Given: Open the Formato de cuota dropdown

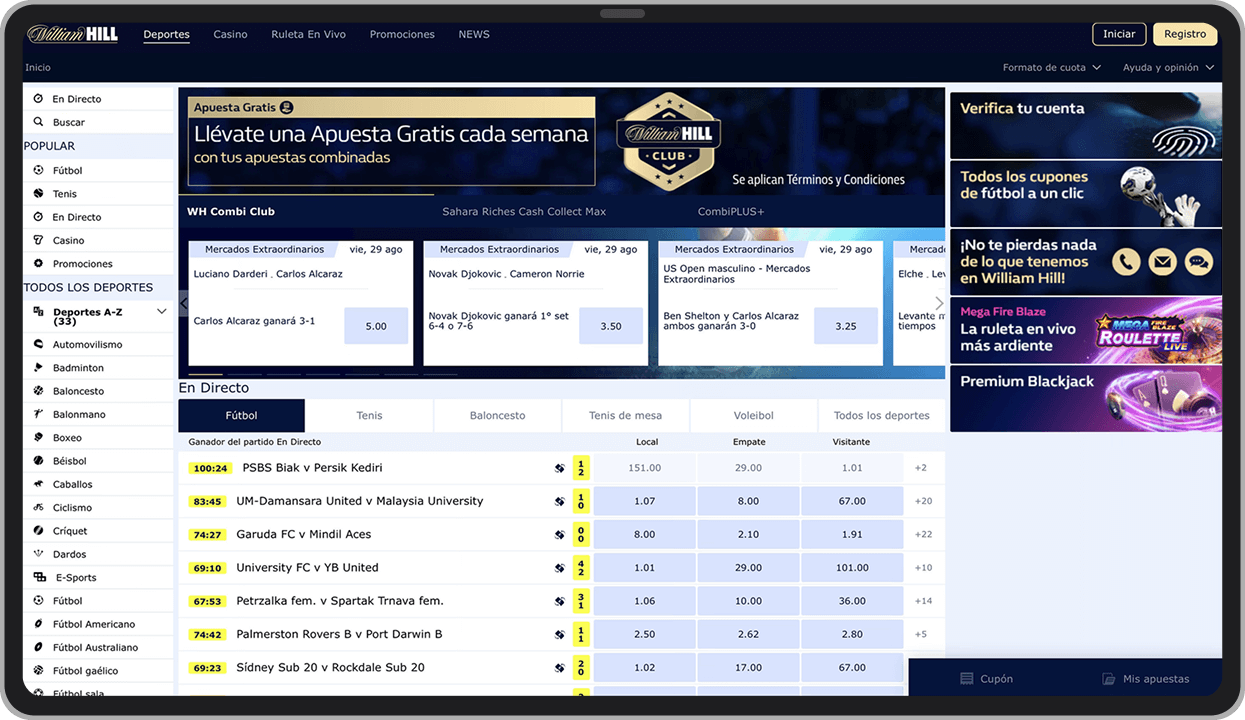Looking at the screenshot, I should (1052, 68).
